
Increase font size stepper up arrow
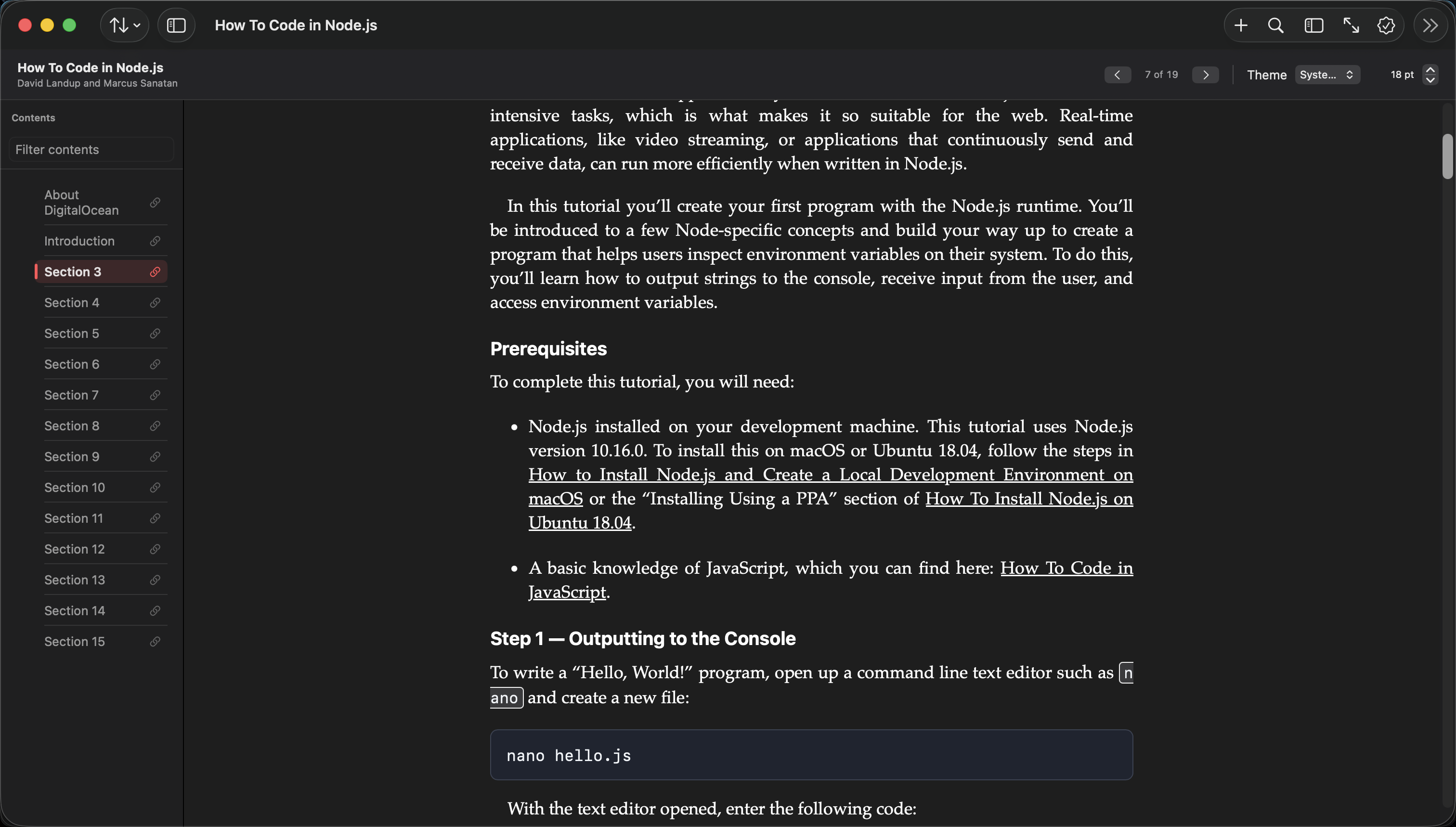tap(1430, 70)
